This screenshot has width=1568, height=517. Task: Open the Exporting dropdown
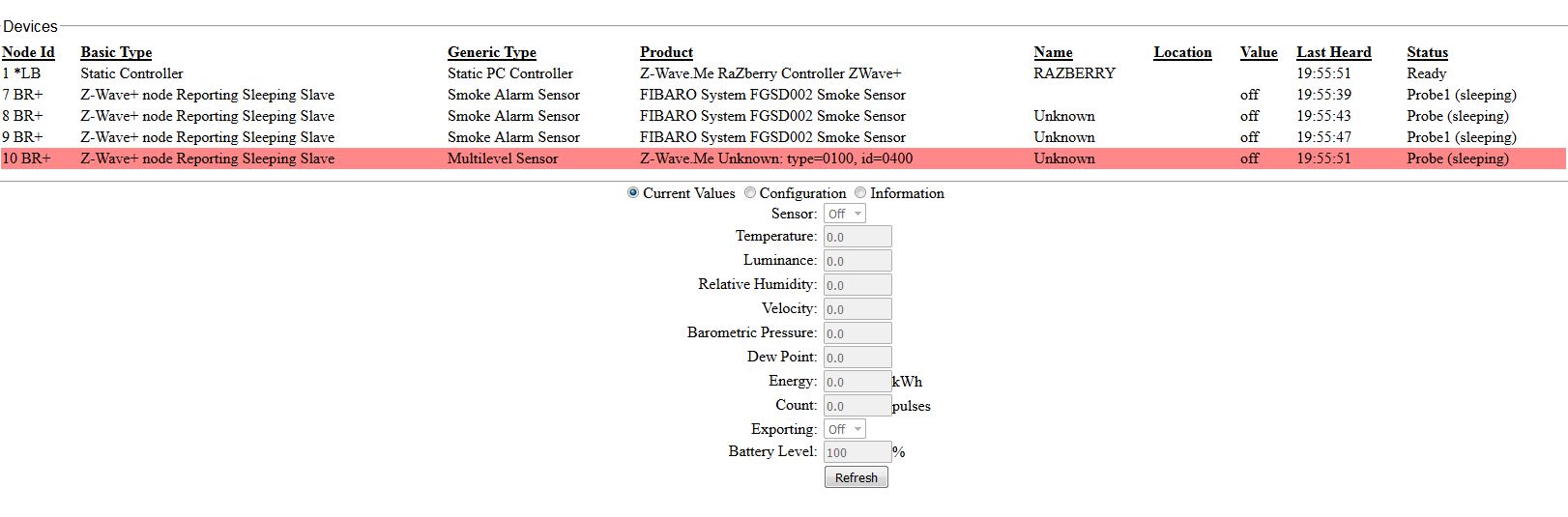[x=845, y=429]
